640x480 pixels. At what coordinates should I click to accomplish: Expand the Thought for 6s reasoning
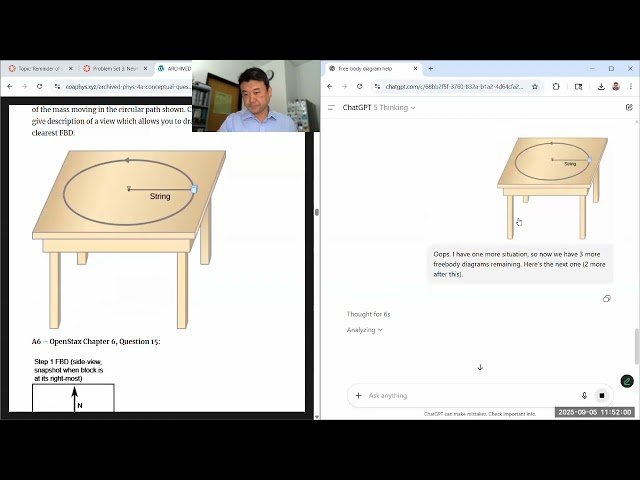pyautogui.click(x=368, y=314)
